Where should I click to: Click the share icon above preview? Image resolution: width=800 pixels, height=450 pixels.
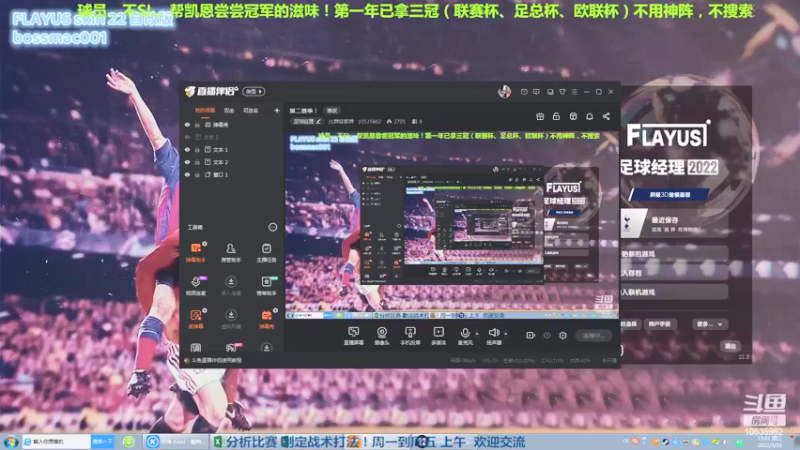[606, 116]
